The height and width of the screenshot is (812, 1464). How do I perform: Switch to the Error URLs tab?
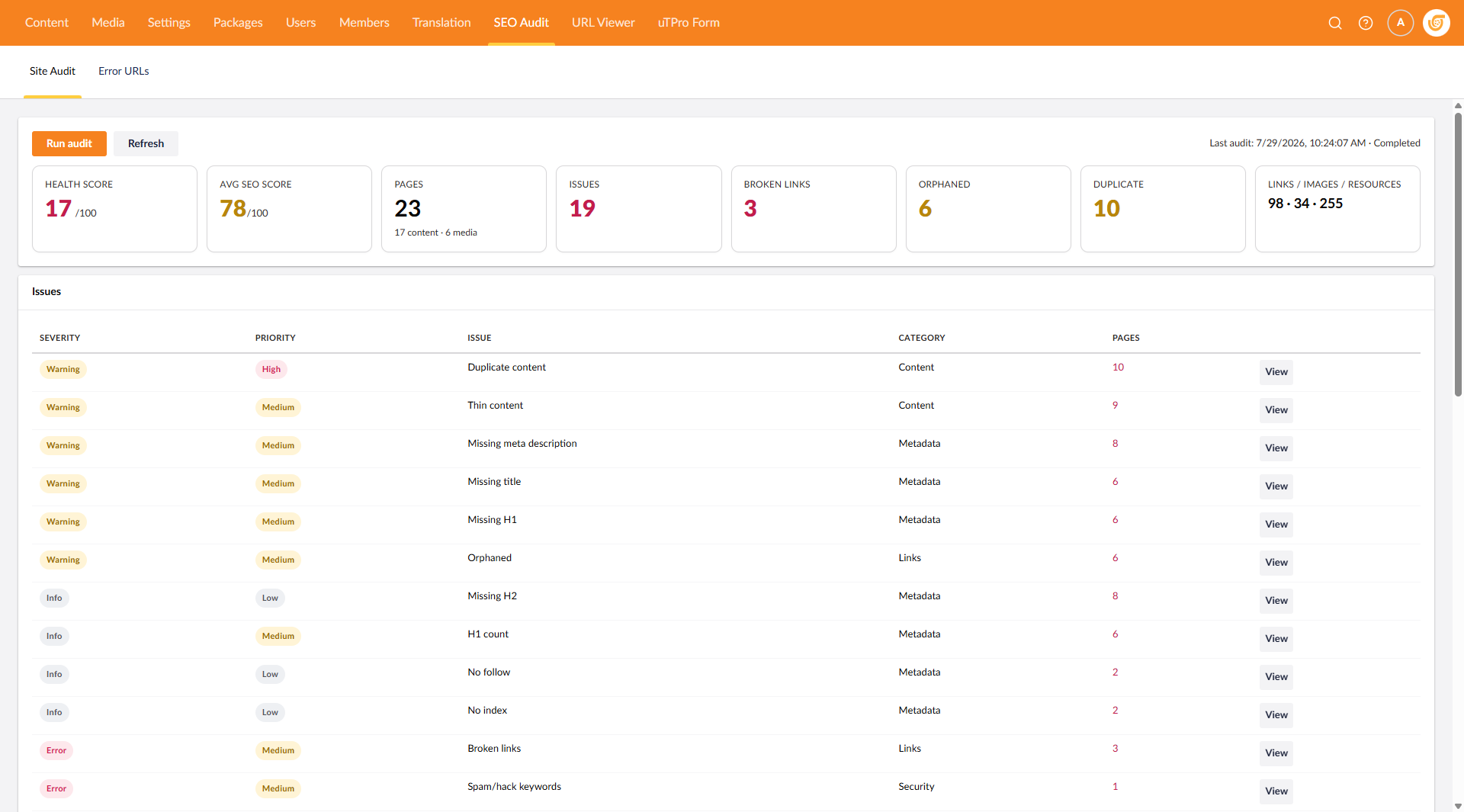tap(124, 71)
